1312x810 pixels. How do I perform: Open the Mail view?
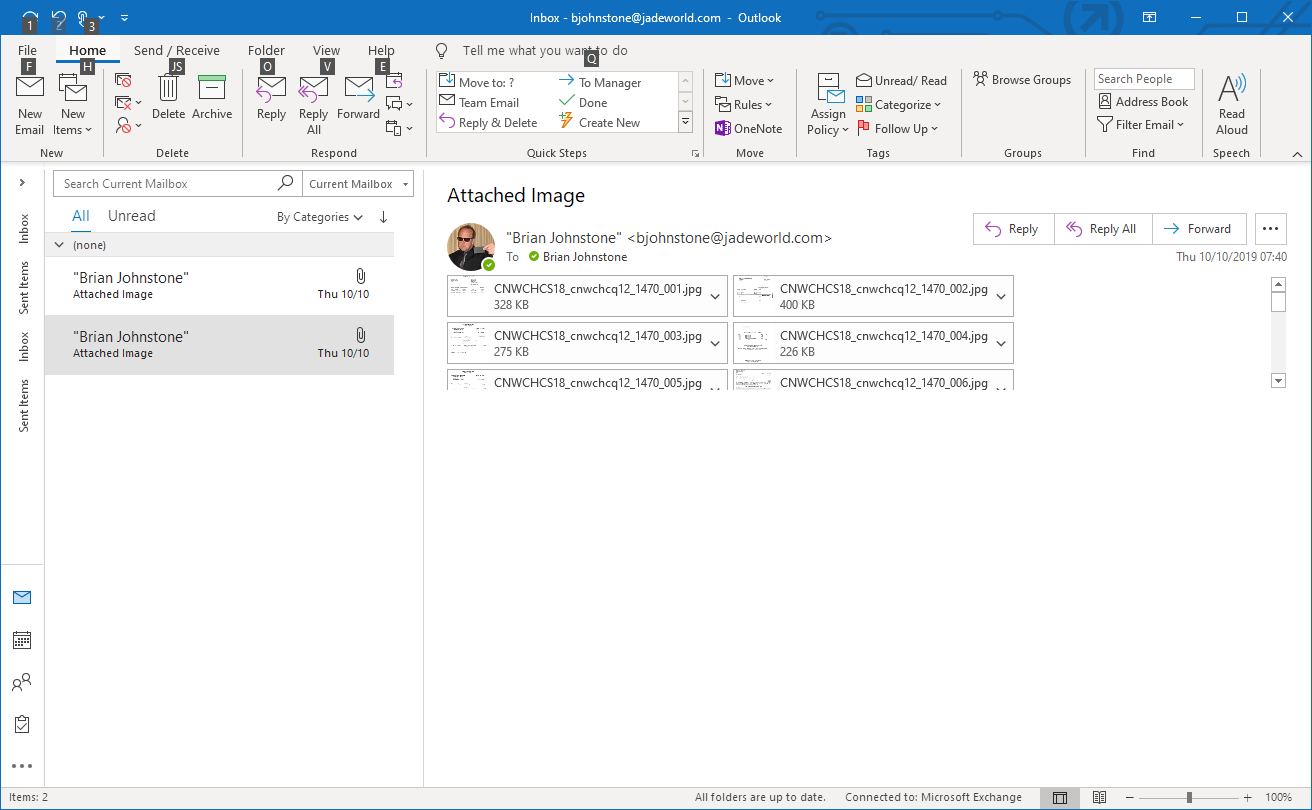click(22, 598)
